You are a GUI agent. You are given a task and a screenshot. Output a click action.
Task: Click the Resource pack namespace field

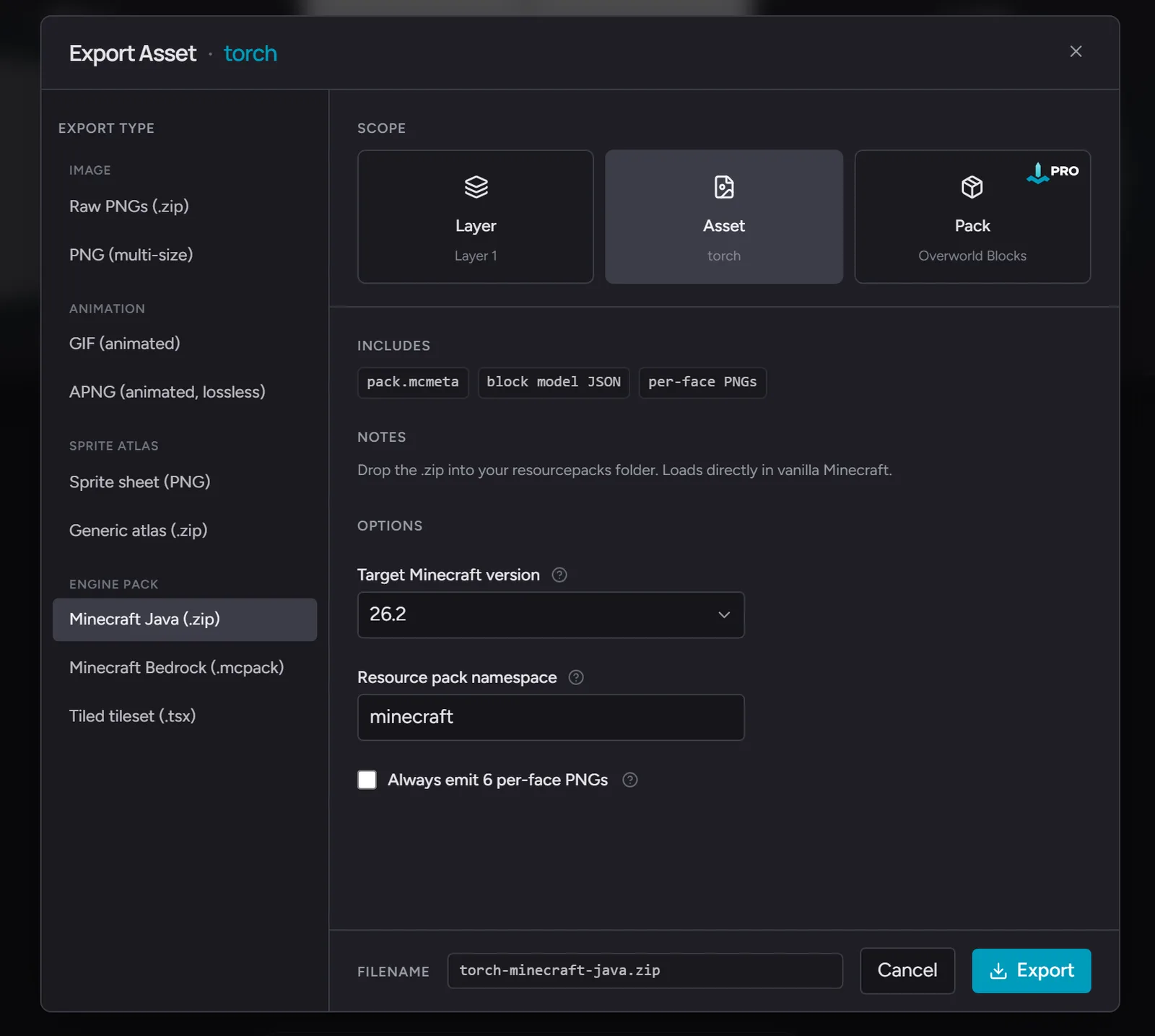(x=551, y=717)
